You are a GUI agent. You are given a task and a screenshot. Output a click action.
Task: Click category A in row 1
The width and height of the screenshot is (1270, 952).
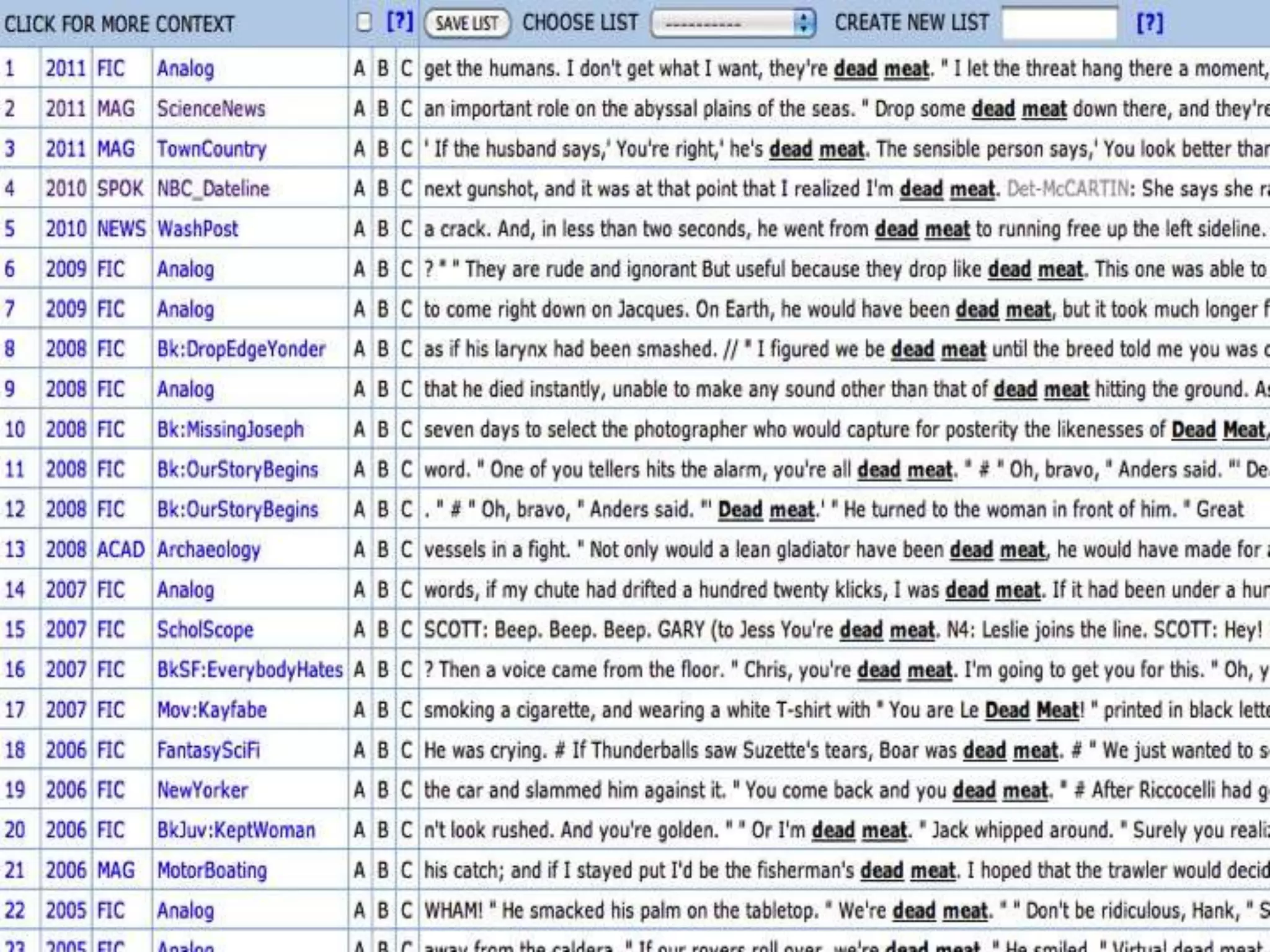click(360, 68)
